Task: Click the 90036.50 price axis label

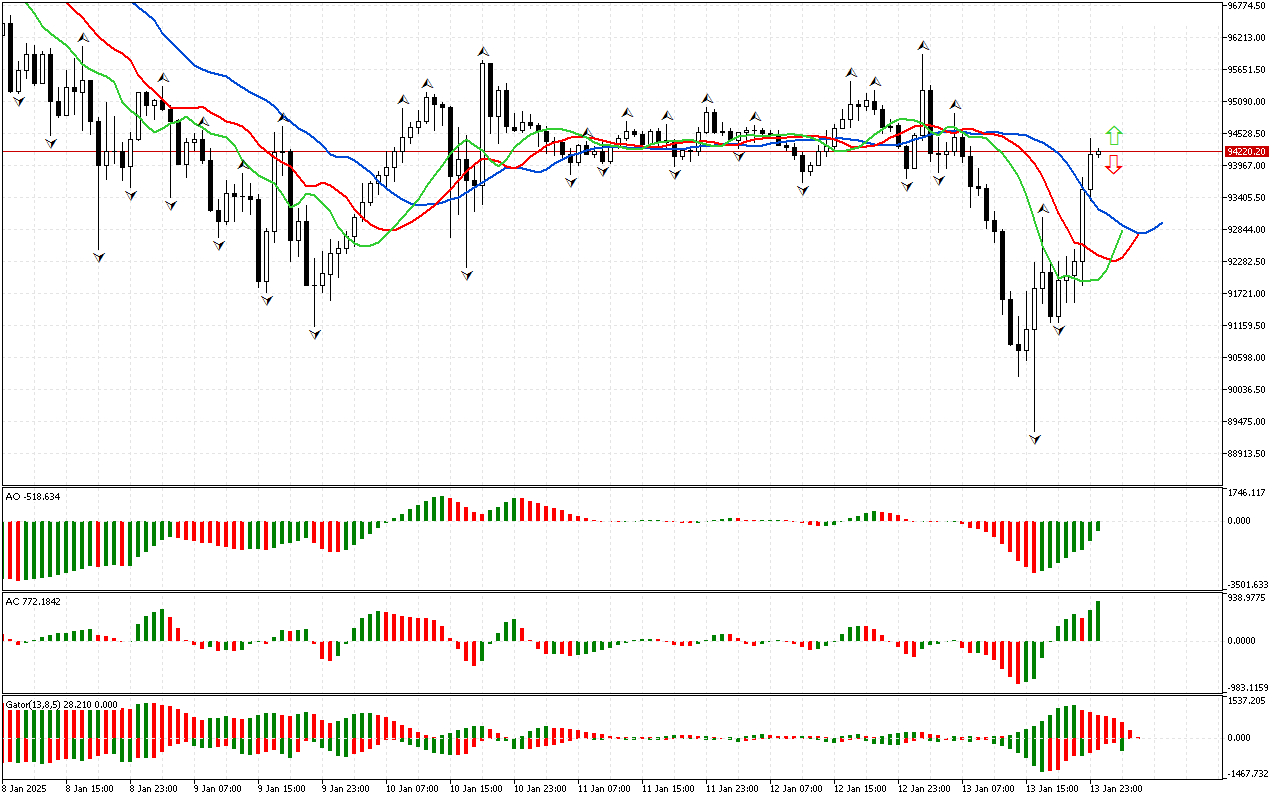Action: coord(1246,389)
